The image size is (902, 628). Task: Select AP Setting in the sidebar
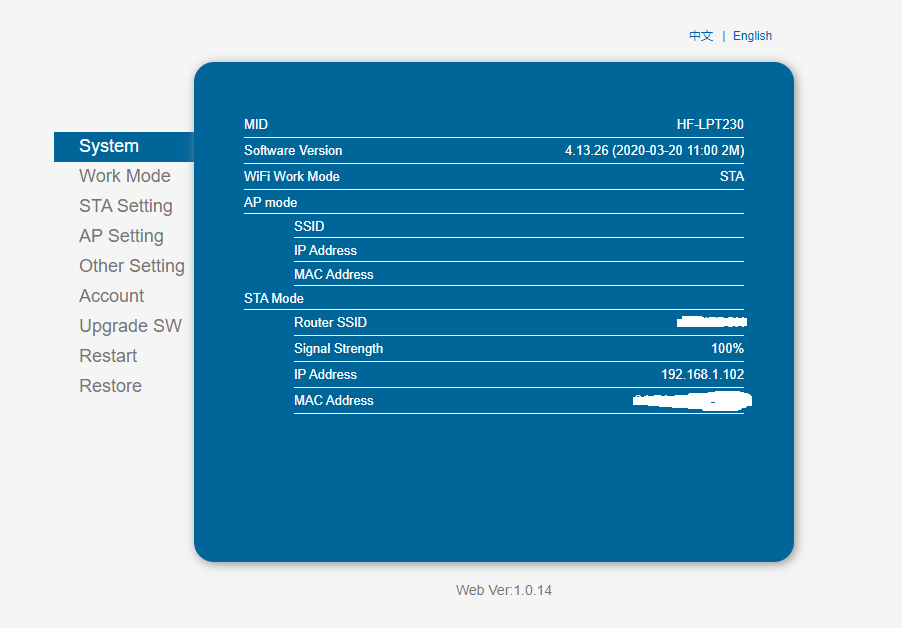click(x=121, y=236)
